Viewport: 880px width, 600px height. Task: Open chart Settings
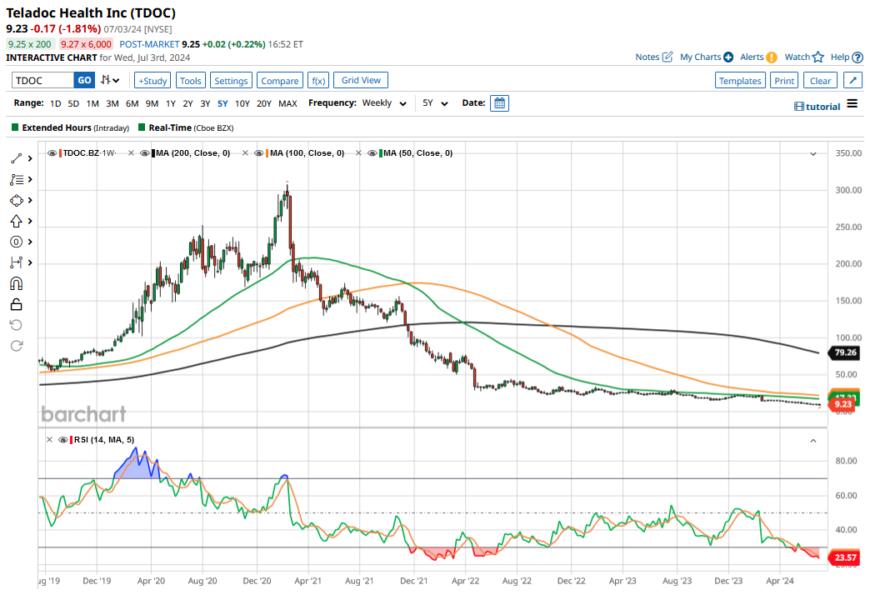click(231, 80)
